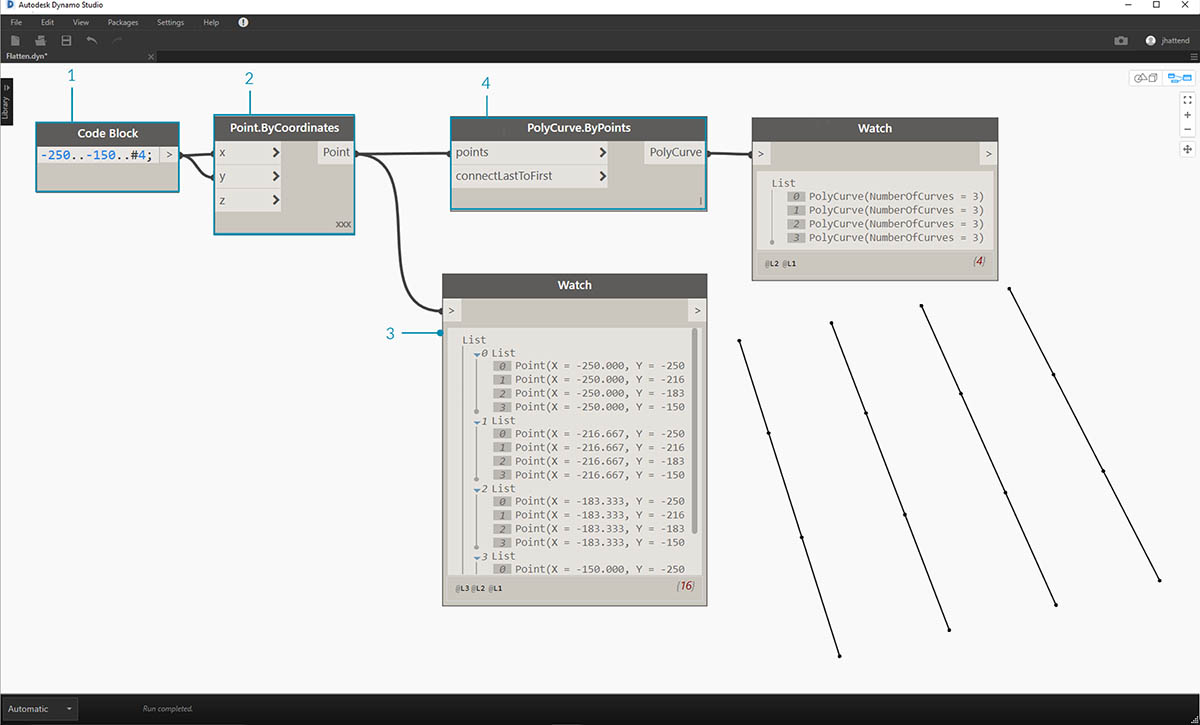Collapse the 0 List sublist
The height and width of the screenshot is (725, 1200).
476,353
